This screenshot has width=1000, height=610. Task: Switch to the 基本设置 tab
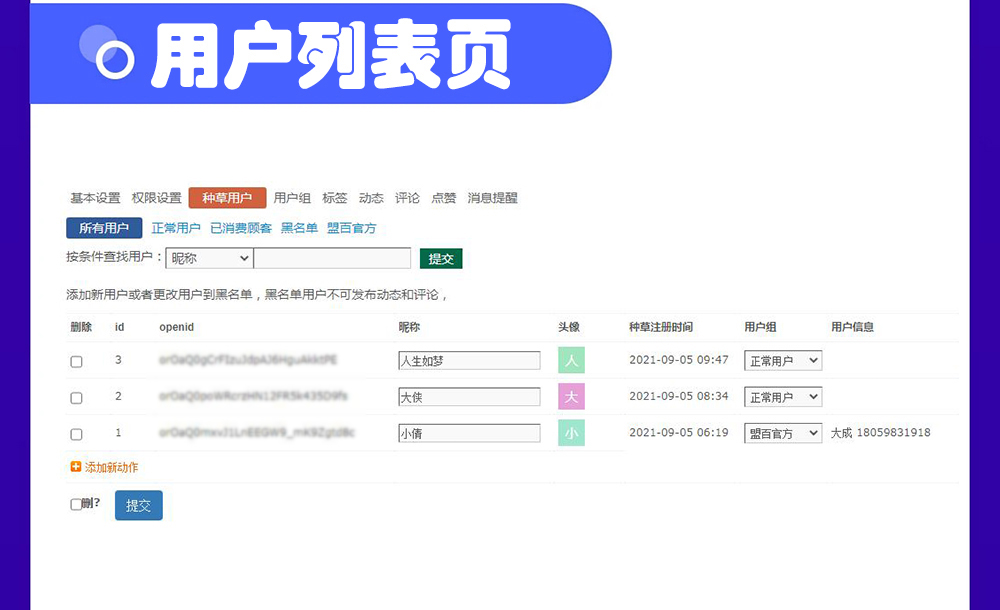(95, 198)
